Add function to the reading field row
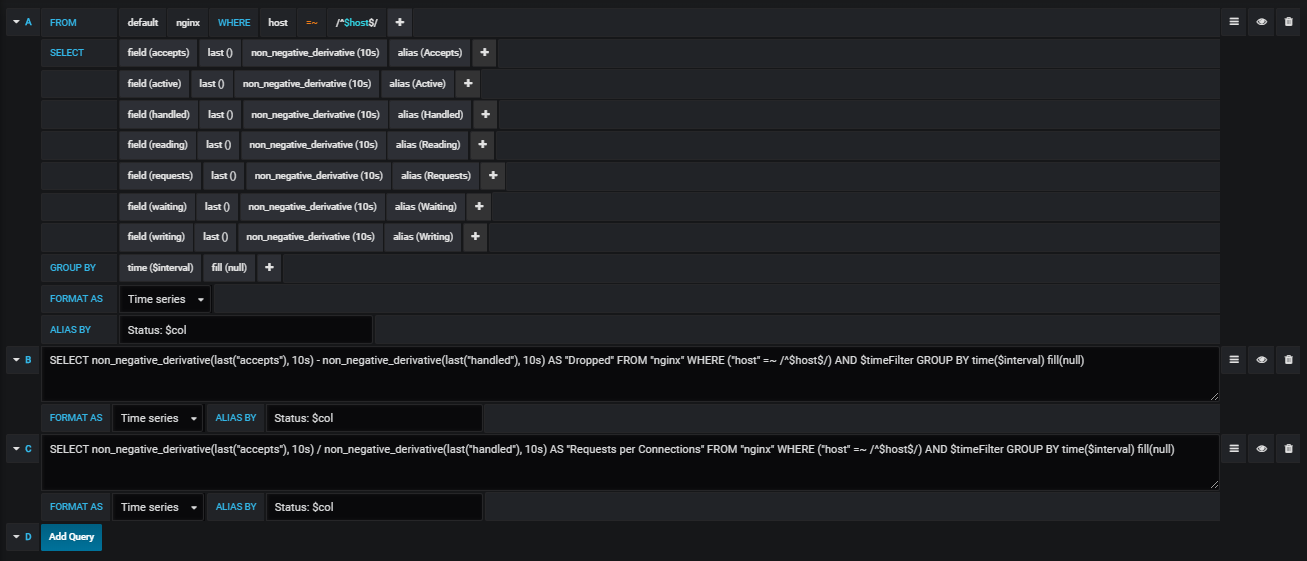Screen dimensions: 1307x561 (482, 145)
